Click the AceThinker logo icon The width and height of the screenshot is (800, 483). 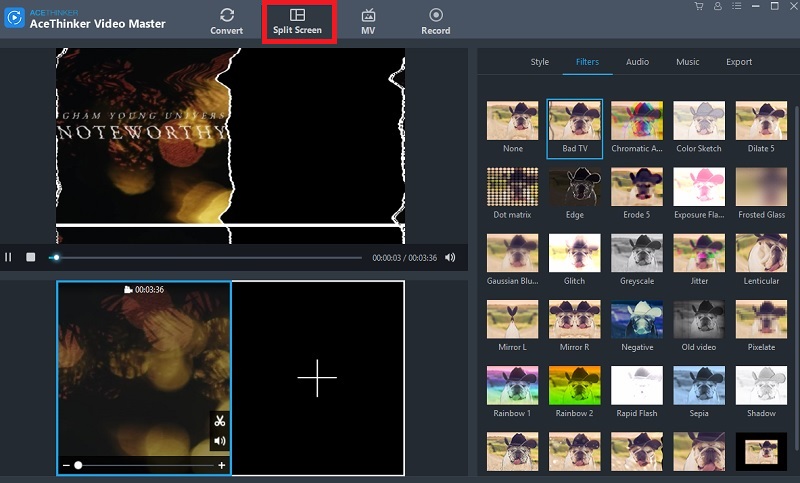(x=14, y=18)
